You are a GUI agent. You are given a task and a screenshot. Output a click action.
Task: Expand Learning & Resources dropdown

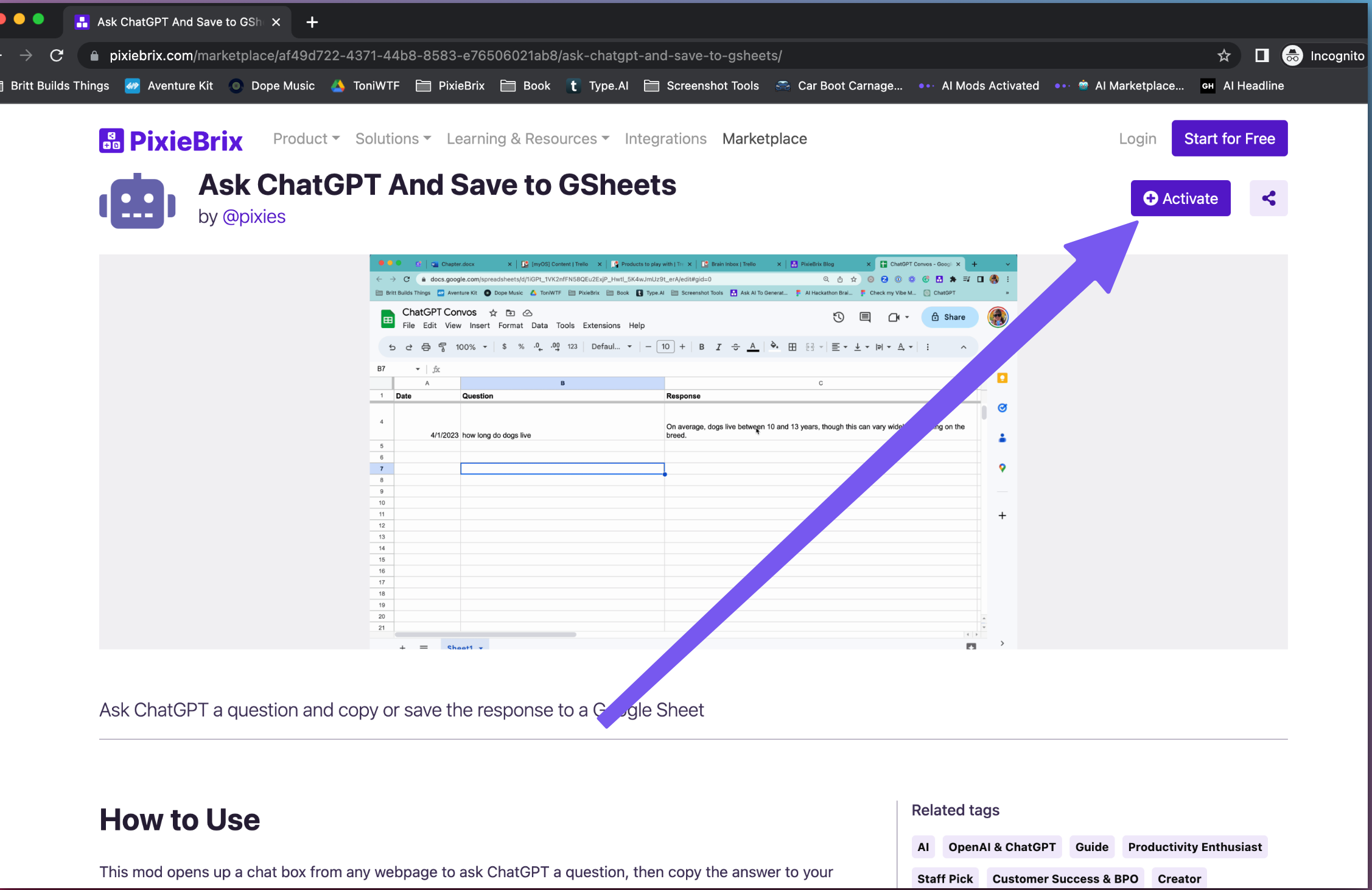click(x=528, y=139)
